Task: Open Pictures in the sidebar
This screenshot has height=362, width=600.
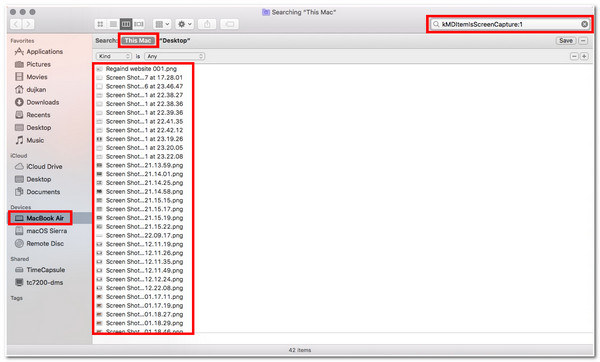Action: (x=33, y=64)
